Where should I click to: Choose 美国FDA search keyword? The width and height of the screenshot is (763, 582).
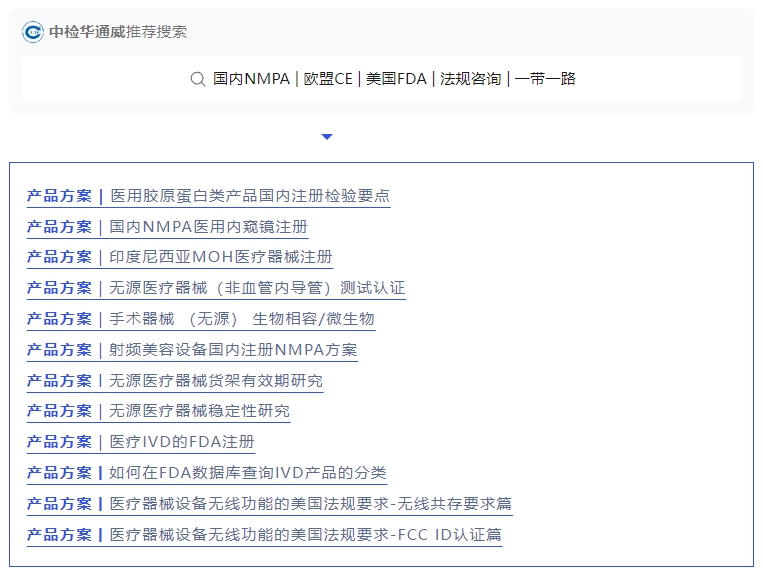tap(396, 79)
